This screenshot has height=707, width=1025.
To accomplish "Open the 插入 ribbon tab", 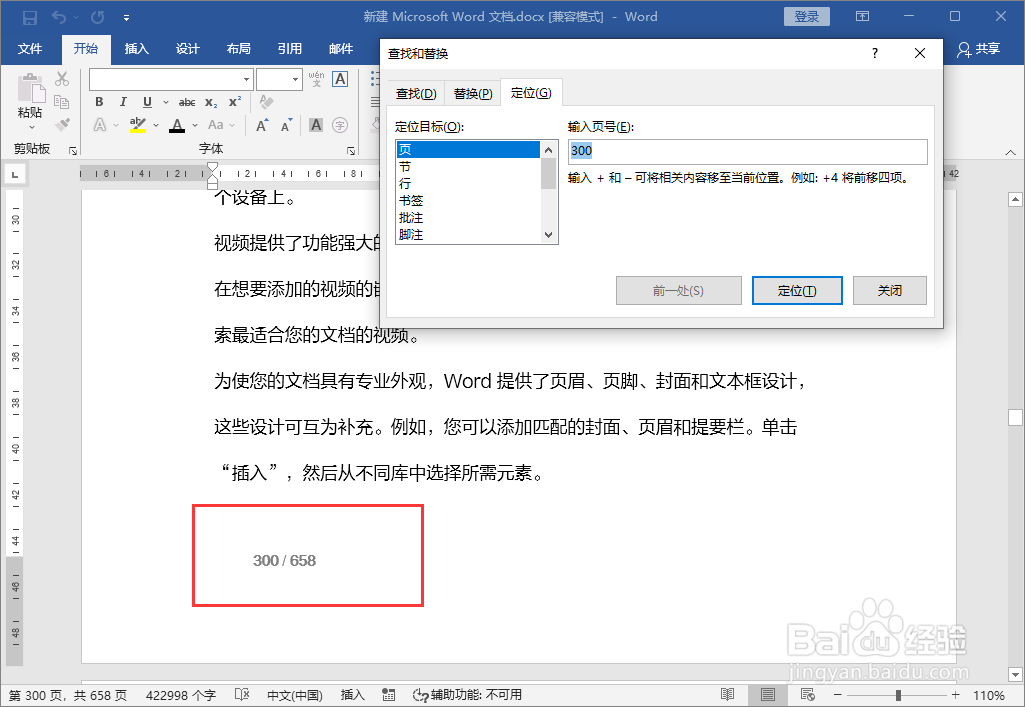I will 138,49.
